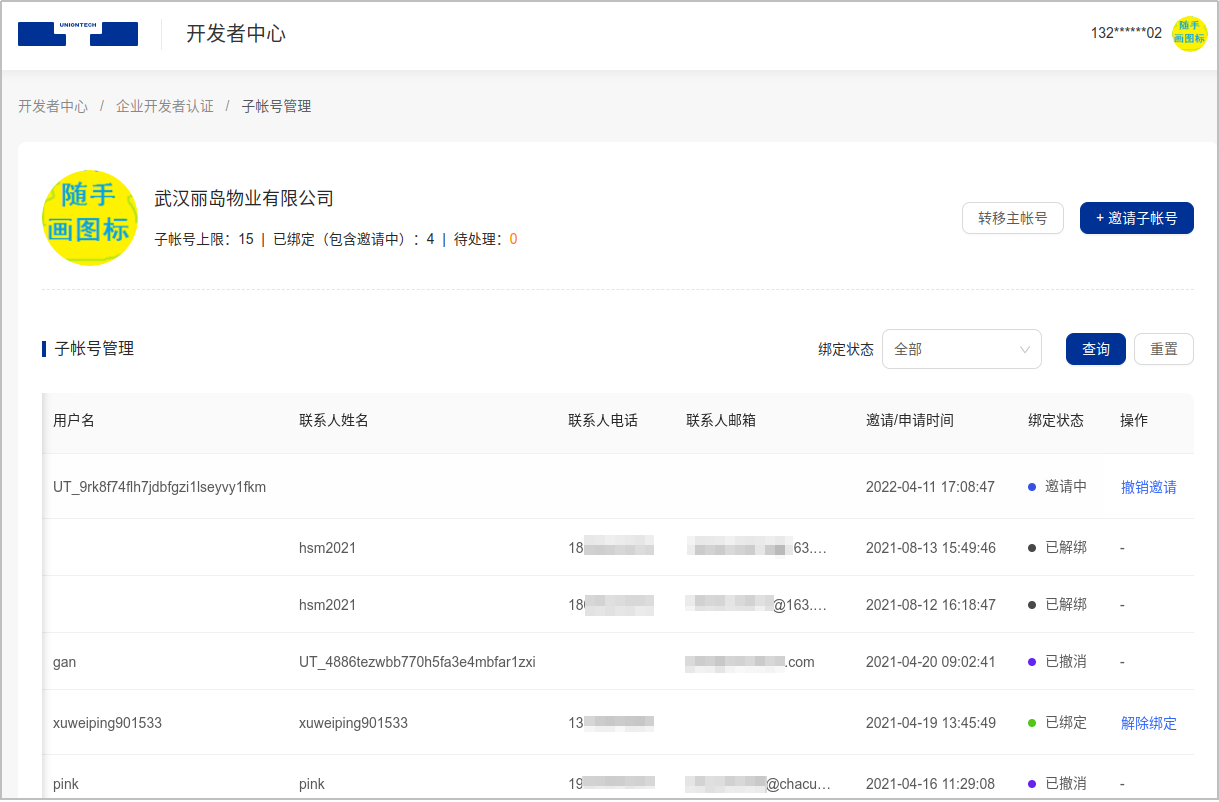The height and width of the screenshot is (802, 1219).
Task: Click 撤销邀请 link in first row
Action: pos(1148,487)
